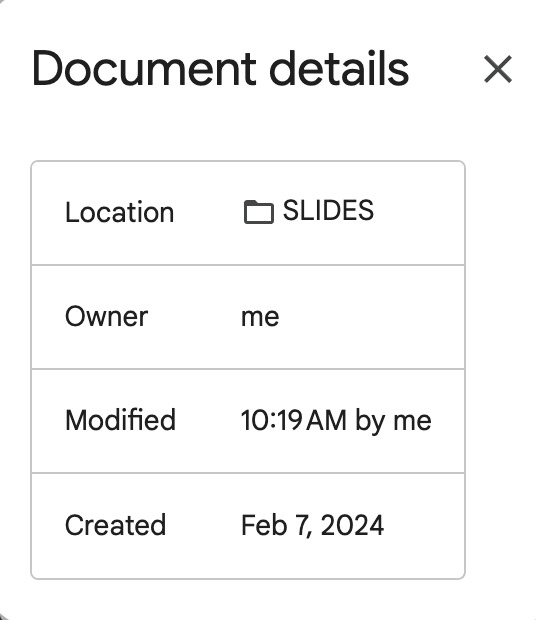Click the word "Document" in the dialog title
Screen dimensions: 536x620
(144, 68)
